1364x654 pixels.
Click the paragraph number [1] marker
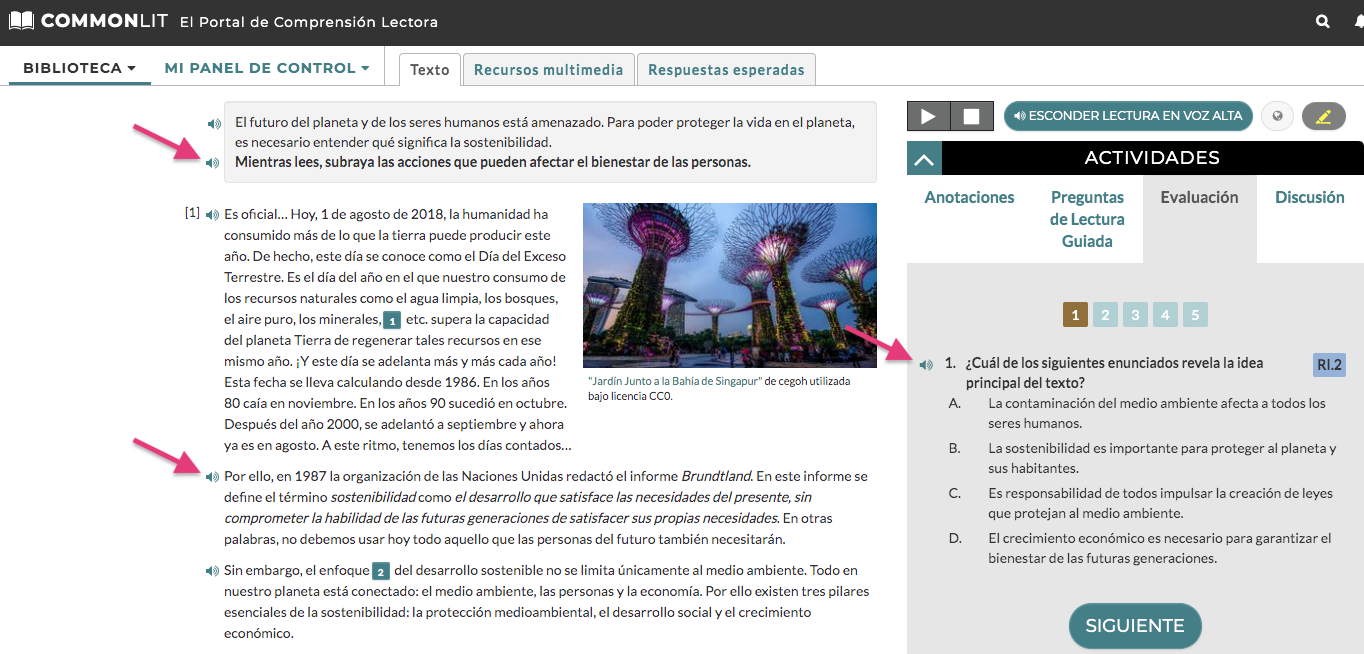point(192,213)
